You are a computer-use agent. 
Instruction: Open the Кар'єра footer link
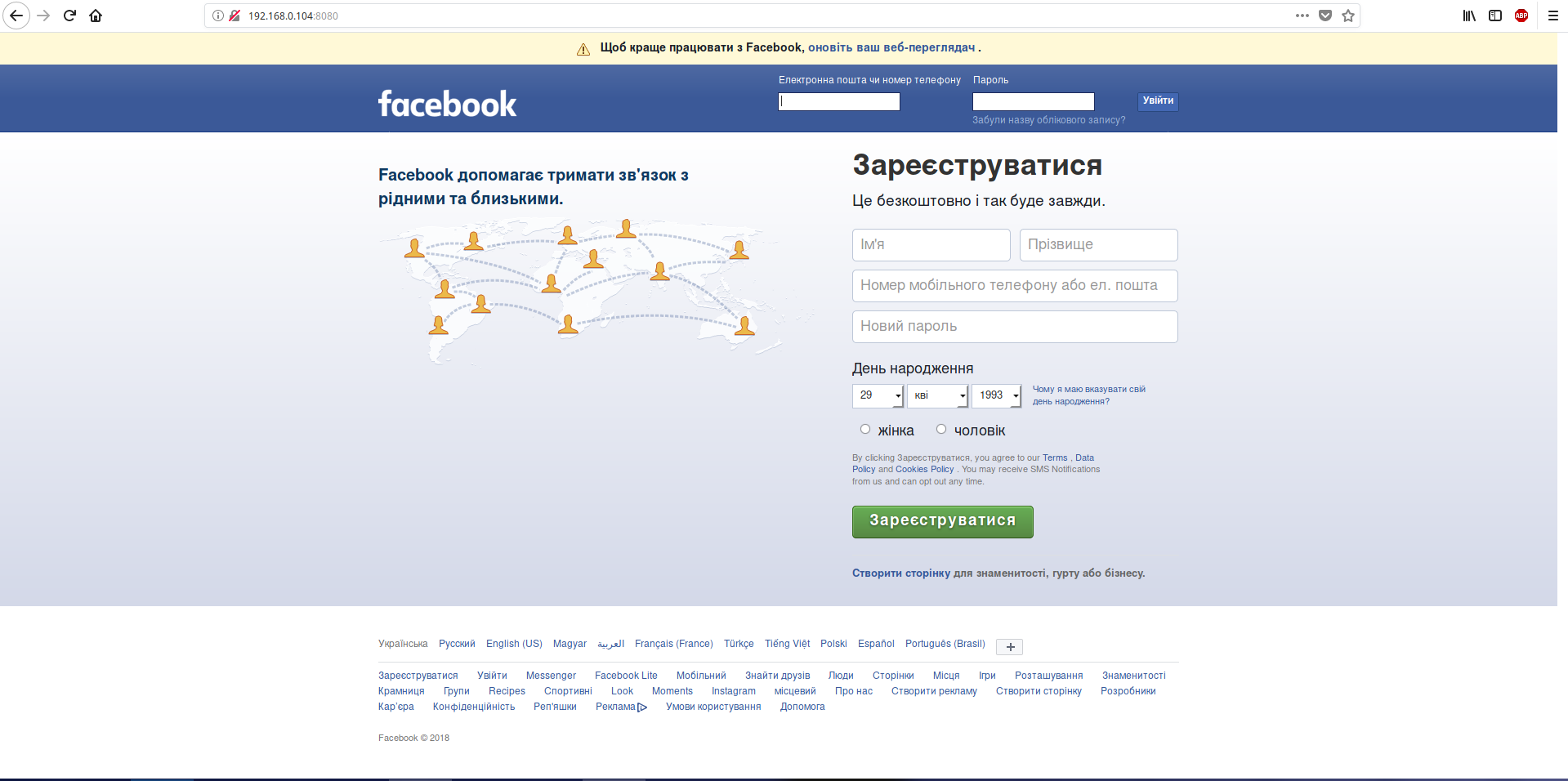coord(396,707)
